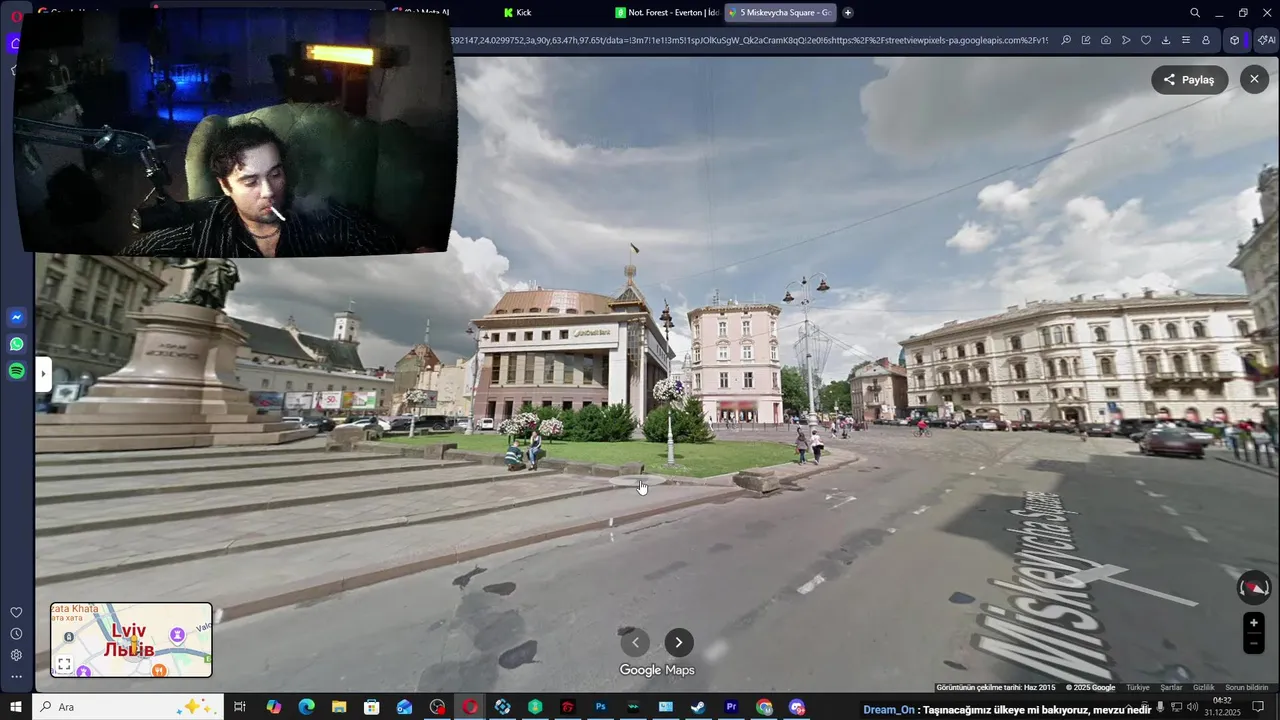Open File Explorer from the taskbar
The width and height of the screenshot is (1280, 720).
339,707
